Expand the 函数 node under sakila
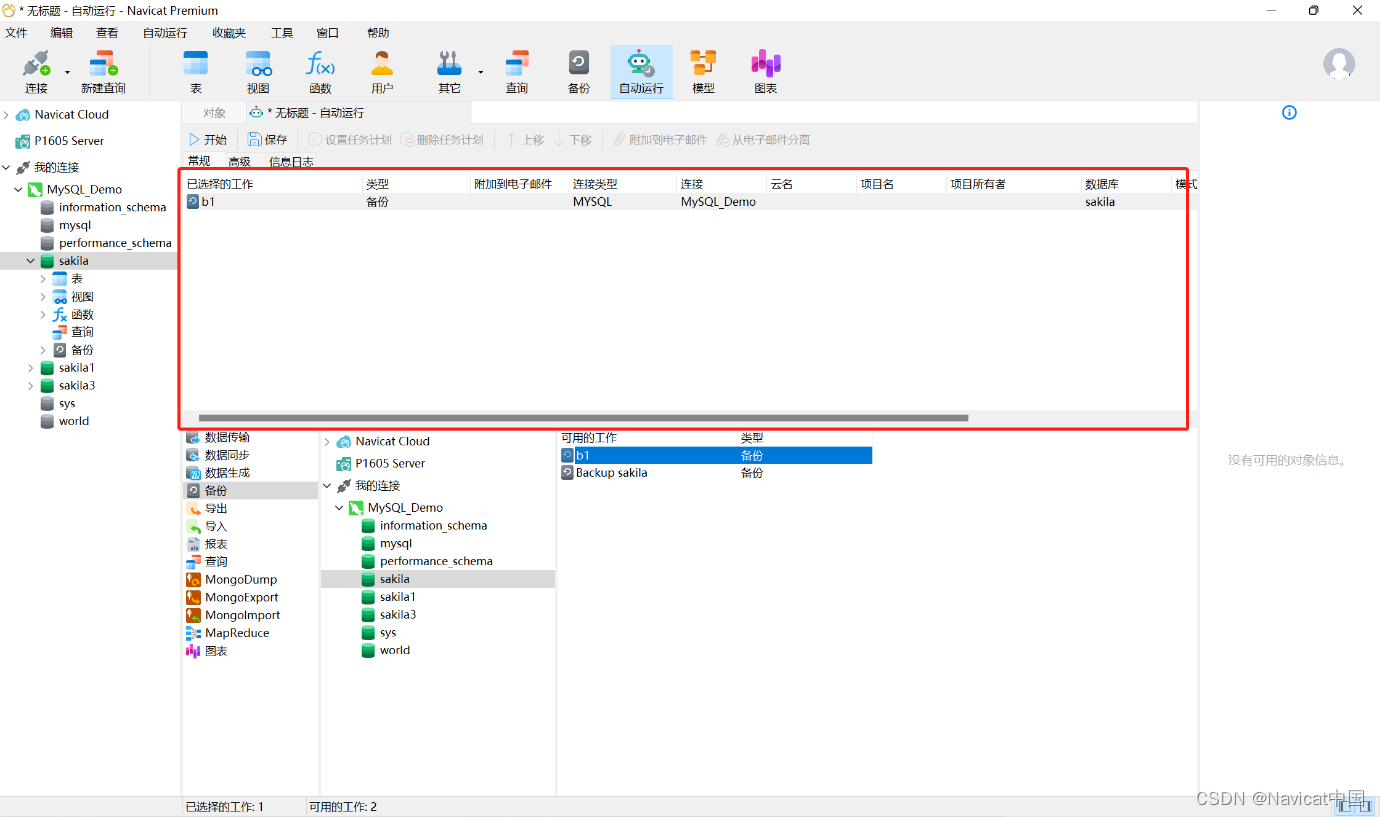Viewport: 1380px width, 817px height. pos(43,315)
